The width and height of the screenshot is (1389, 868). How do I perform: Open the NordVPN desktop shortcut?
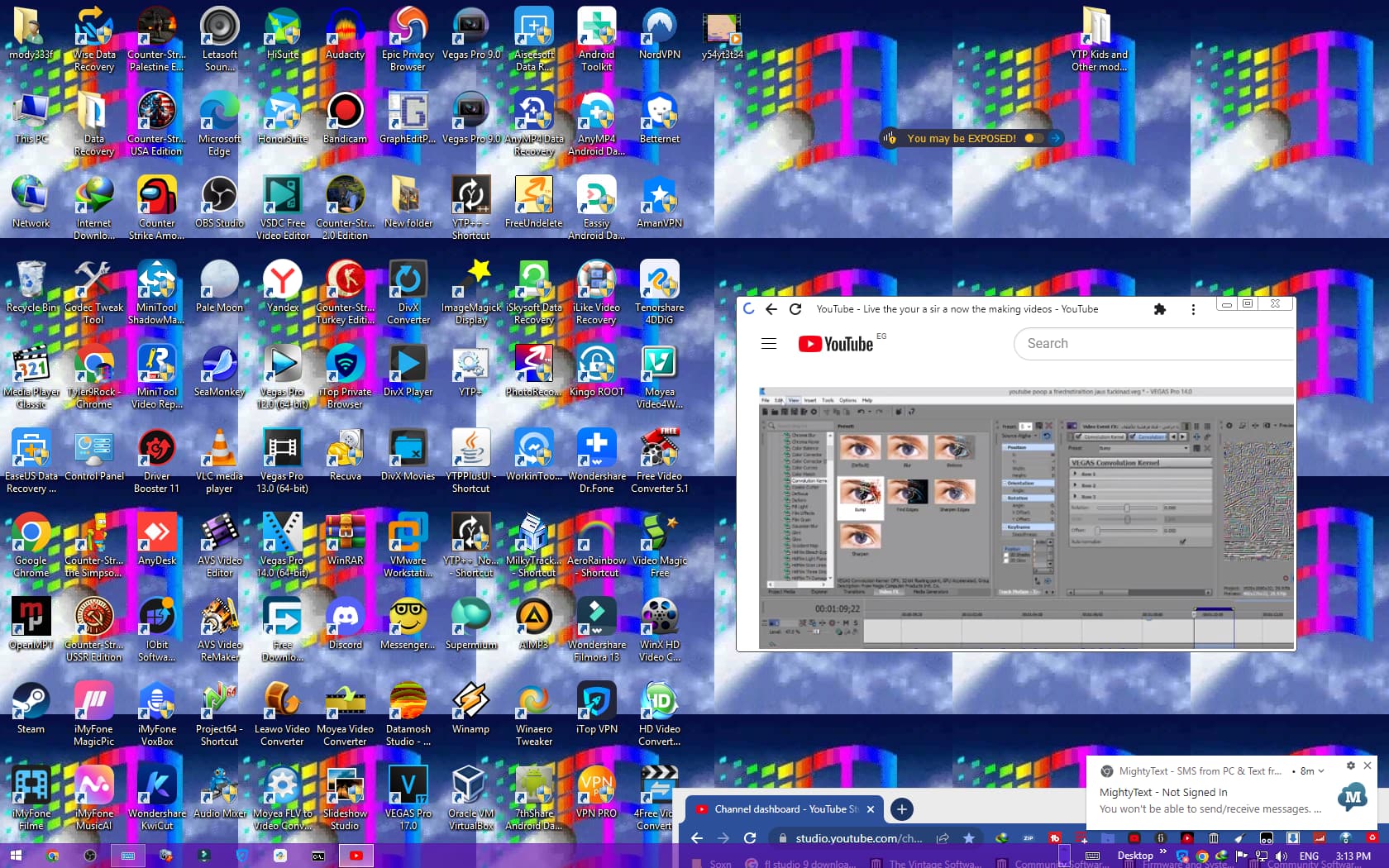coord(659,34)
